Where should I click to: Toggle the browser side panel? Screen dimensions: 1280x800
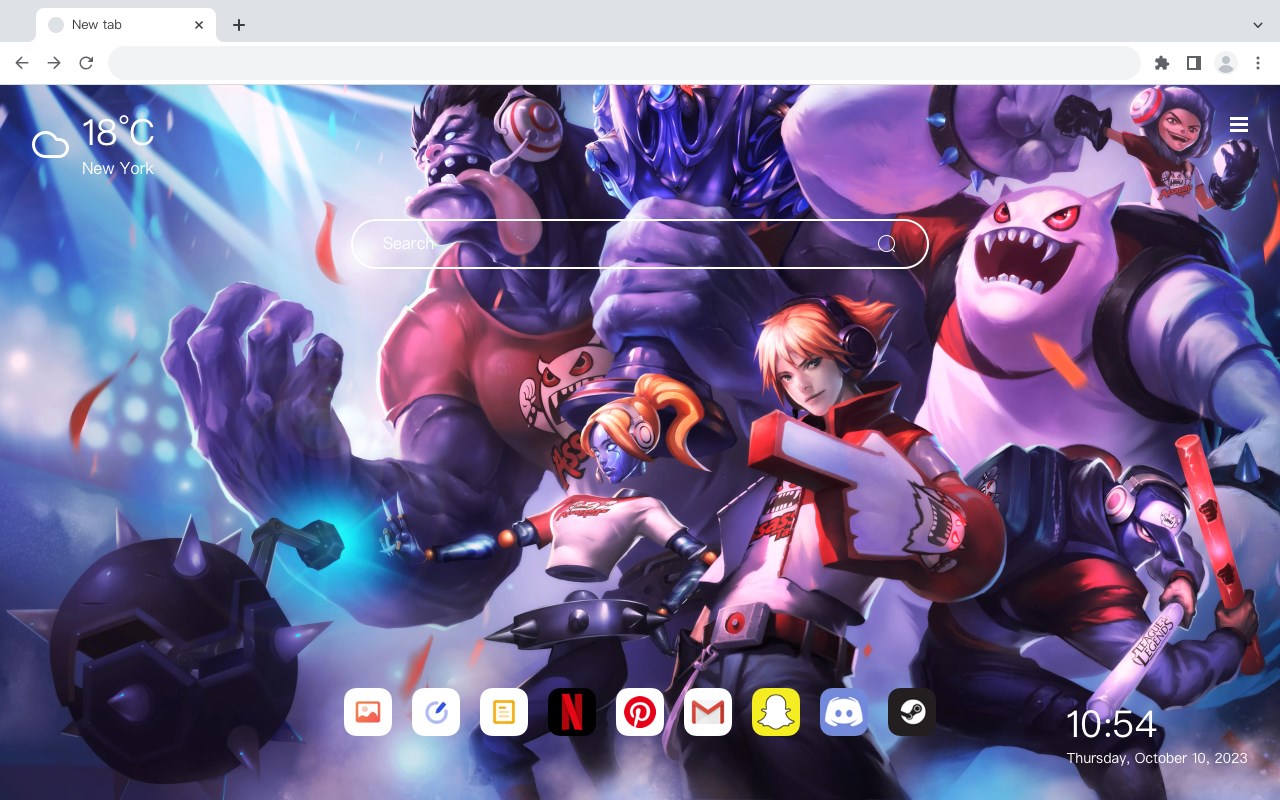click(x=1193, y=63)
